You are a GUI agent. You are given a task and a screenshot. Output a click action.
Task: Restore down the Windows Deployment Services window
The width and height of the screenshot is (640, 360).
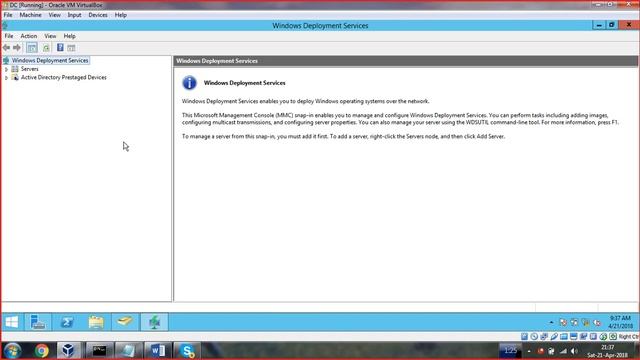click(611, 25)
